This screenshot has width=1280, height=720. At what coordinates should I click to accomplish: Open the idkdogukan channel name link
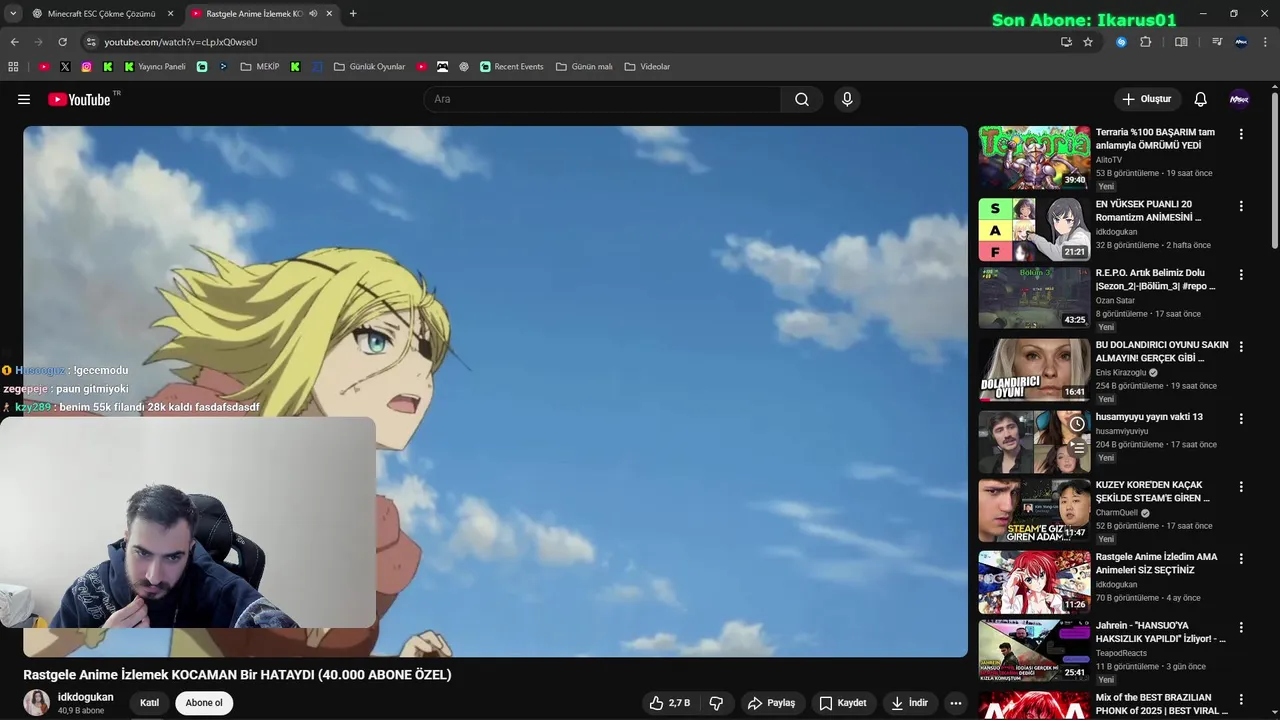86,697
